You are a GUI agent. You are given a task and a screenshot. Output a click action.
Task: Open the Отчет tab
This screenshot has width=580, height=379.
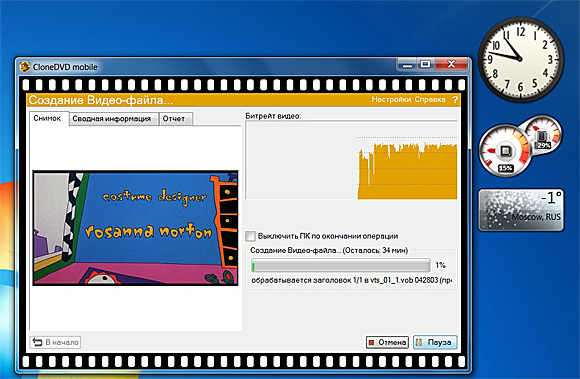click(174, 119)
